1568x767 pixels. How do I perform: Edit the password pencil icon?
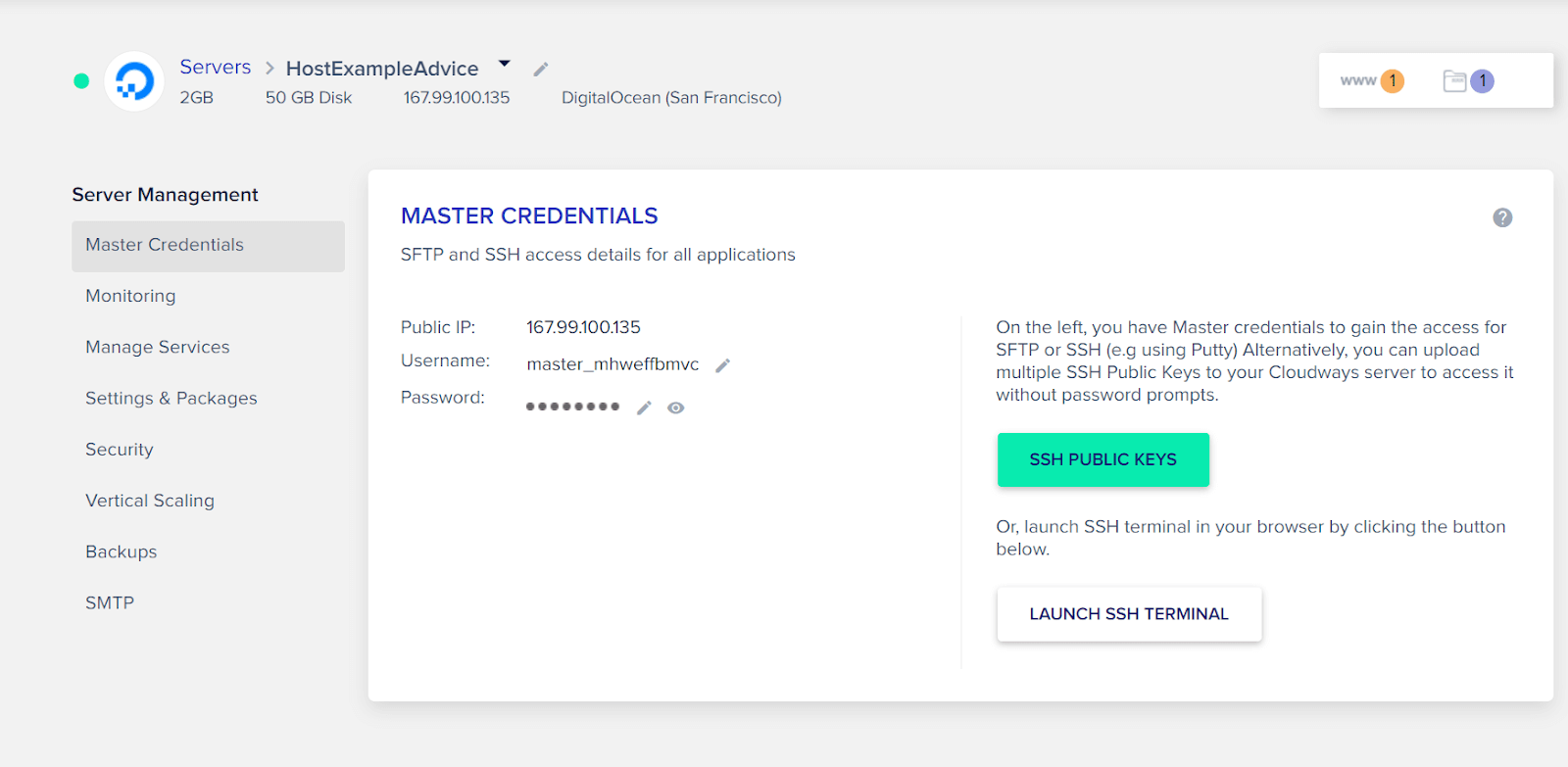(x=644, y=407)
